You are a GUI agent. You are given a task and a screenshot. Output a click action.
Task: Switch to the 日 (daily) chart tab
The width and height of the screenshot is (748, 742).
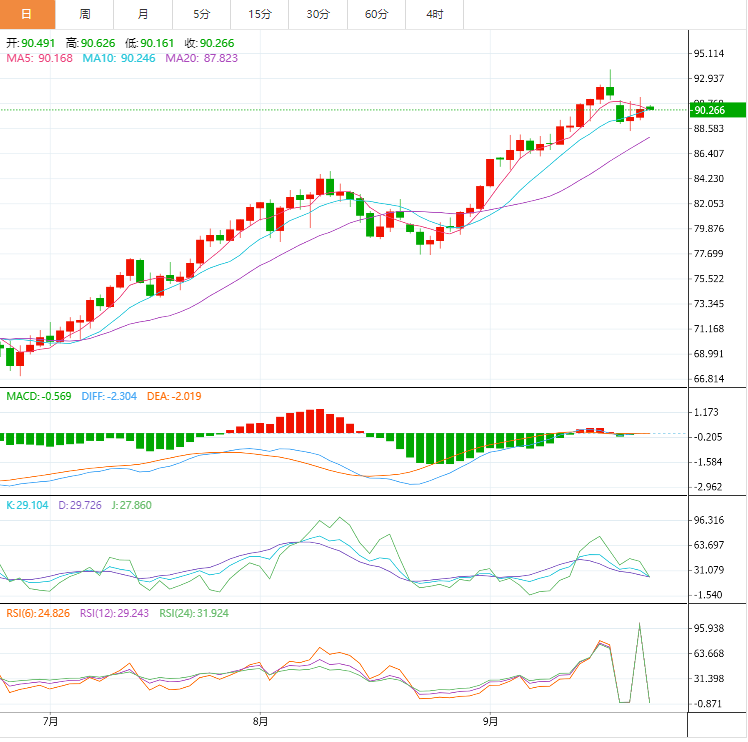(x=27, y=14)
